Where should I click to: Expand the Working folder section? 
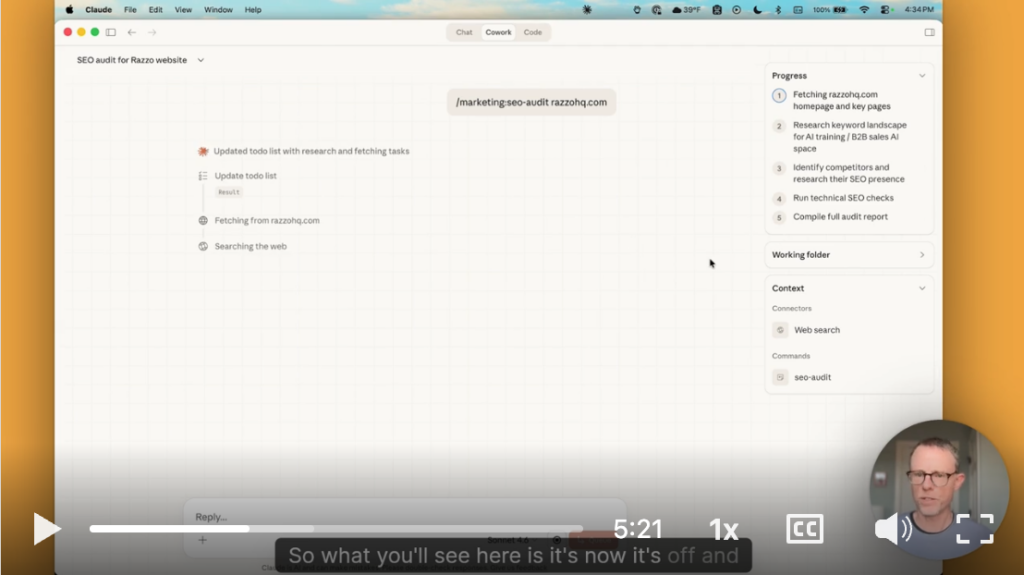point(922,255)
